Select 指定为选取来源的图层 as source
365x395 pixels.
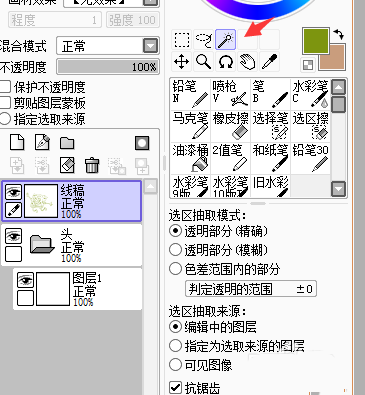point(175,346)
